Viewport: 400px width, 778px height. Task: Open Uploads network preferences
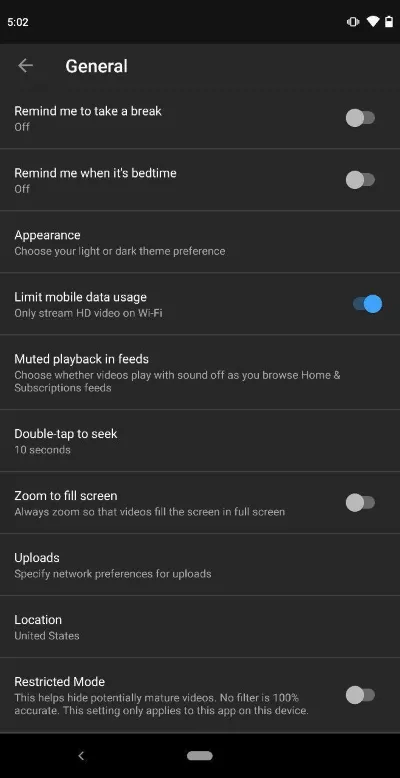(x=200, y=565)
